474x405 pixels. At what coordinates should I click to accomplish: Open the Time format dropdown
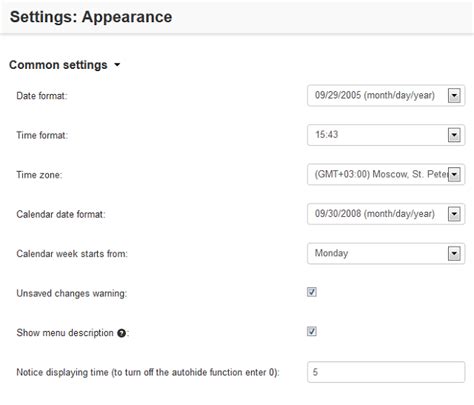(x=386, y=135)
